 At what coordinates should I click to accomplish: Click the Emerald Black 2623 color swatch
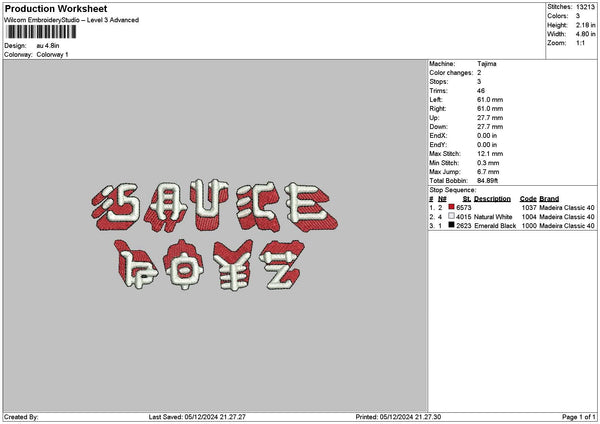point(452,225)
